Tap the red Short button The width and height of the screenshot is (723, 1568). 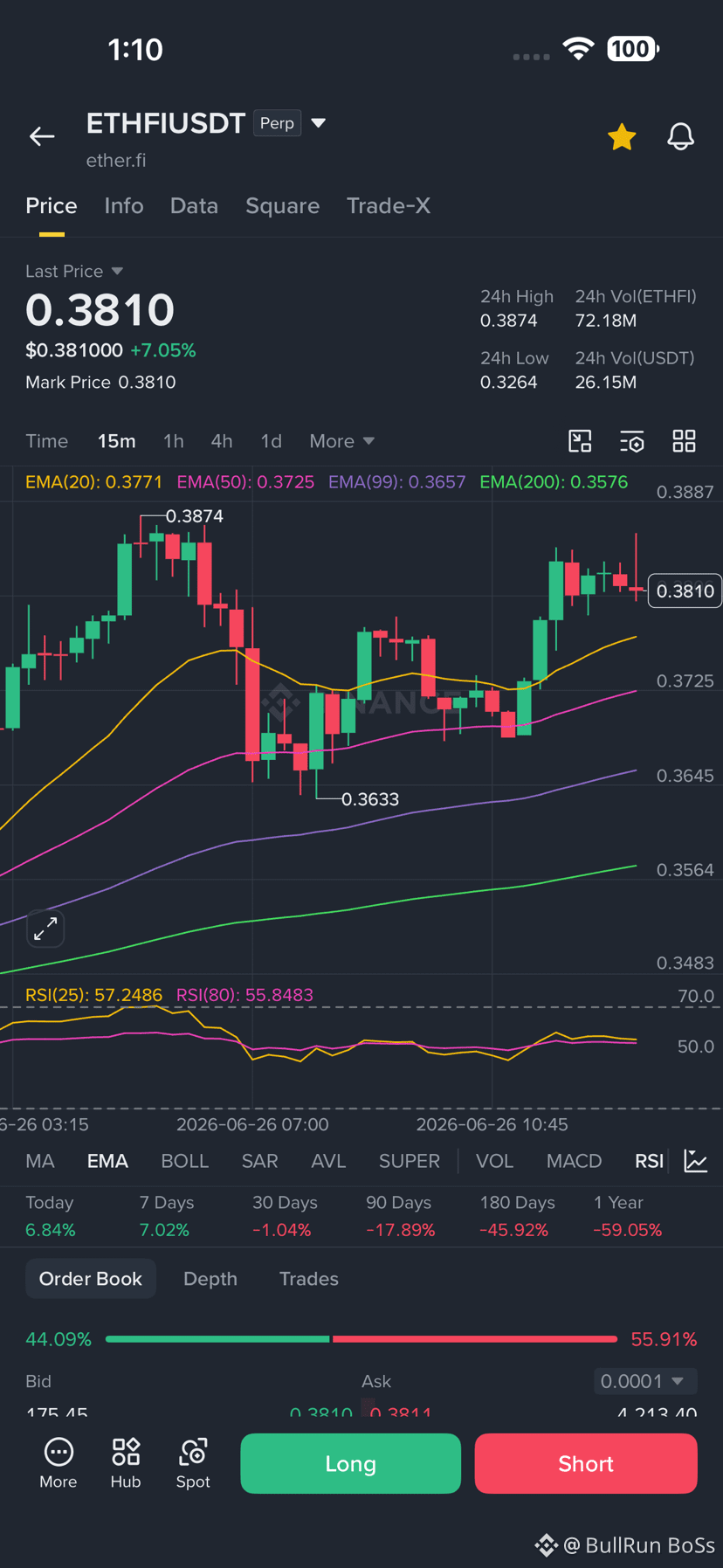[x=586, y=1463]
